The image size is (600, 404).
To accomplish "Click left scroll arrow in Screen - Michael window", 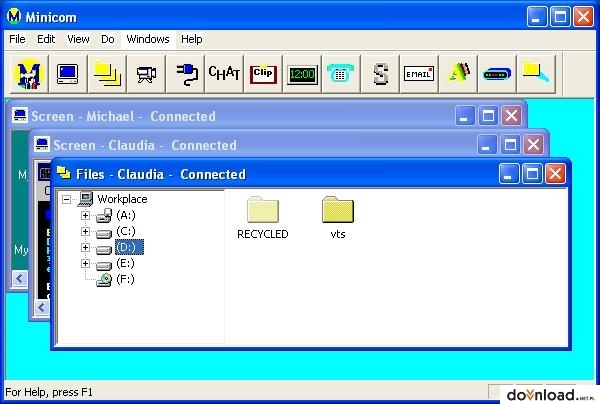I will (20, 278).
